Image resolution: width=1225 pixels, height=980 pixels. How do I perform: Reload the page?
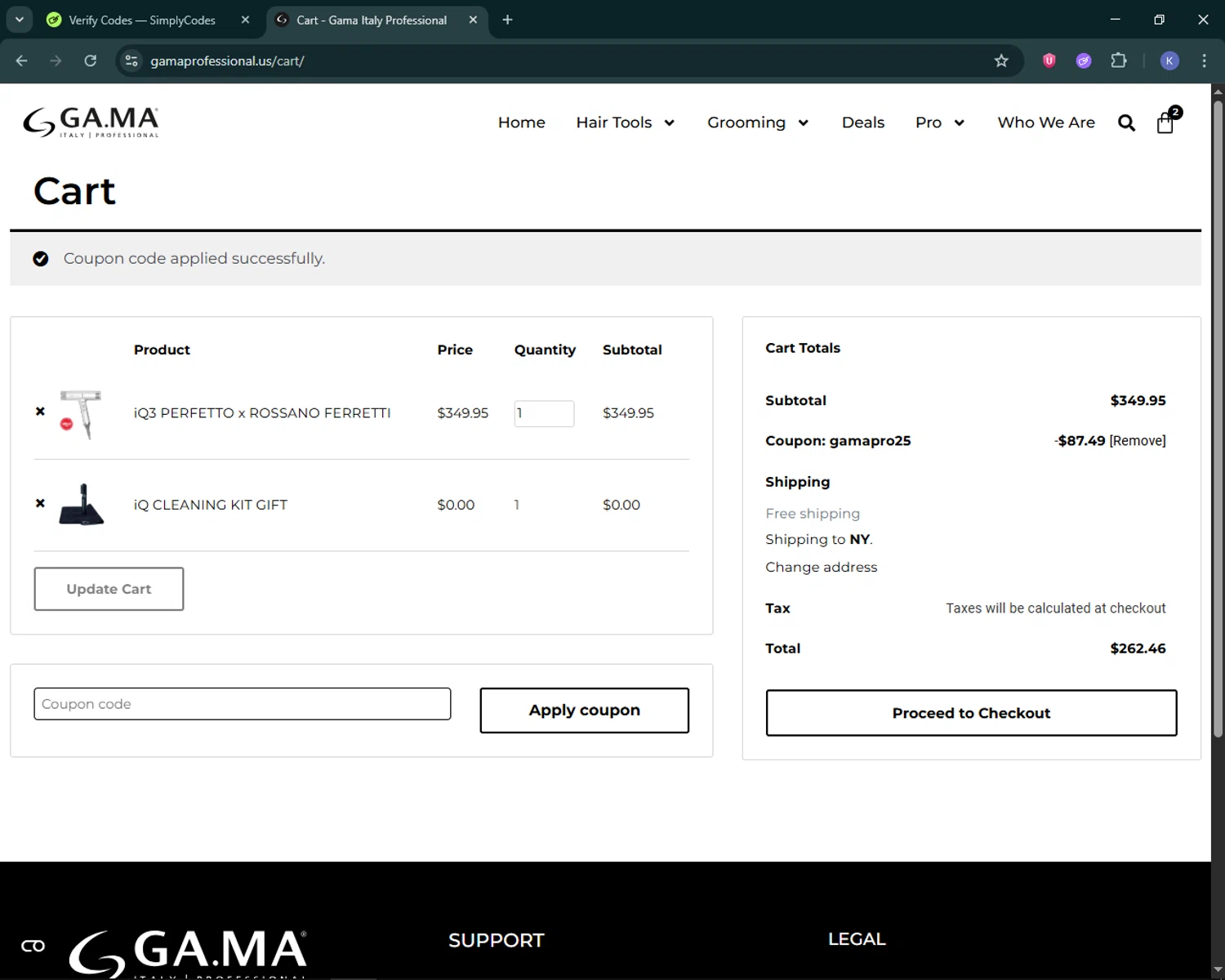(x=91, y=60)
